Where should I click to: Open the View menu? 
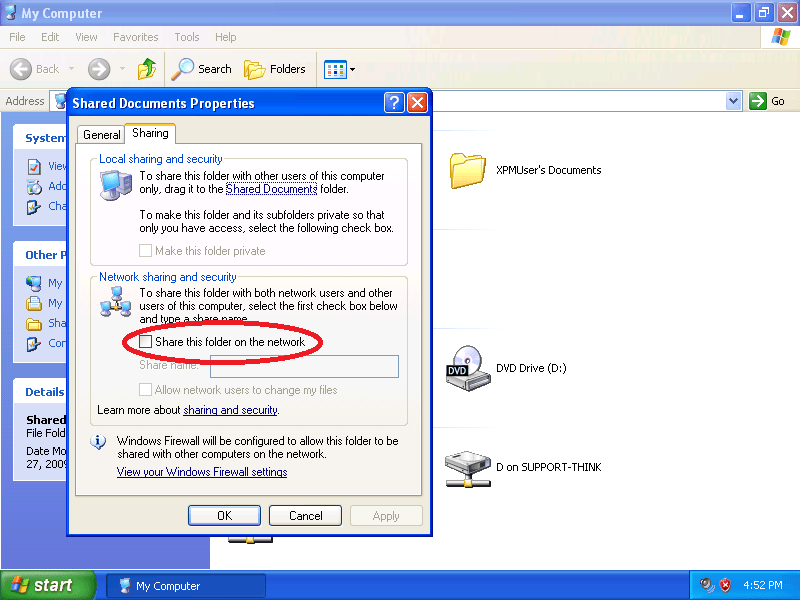tap(86, 37)
